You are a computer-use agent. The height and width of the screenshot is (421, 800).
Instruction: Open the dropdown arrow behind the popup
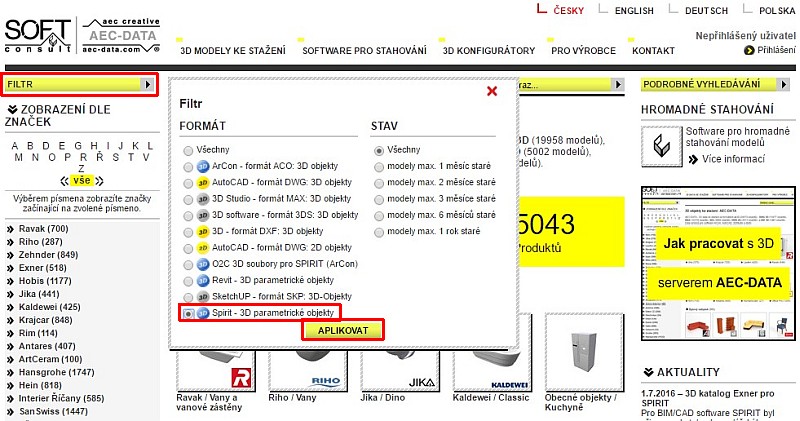618,84
